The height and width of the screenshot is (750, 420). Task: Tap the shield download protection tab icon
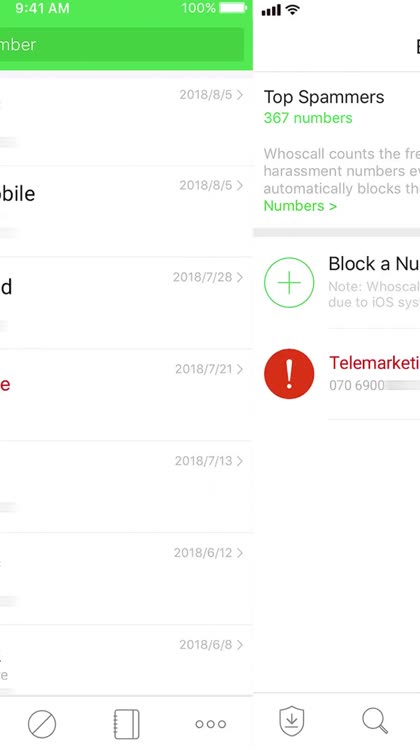(x=292, y=721)
